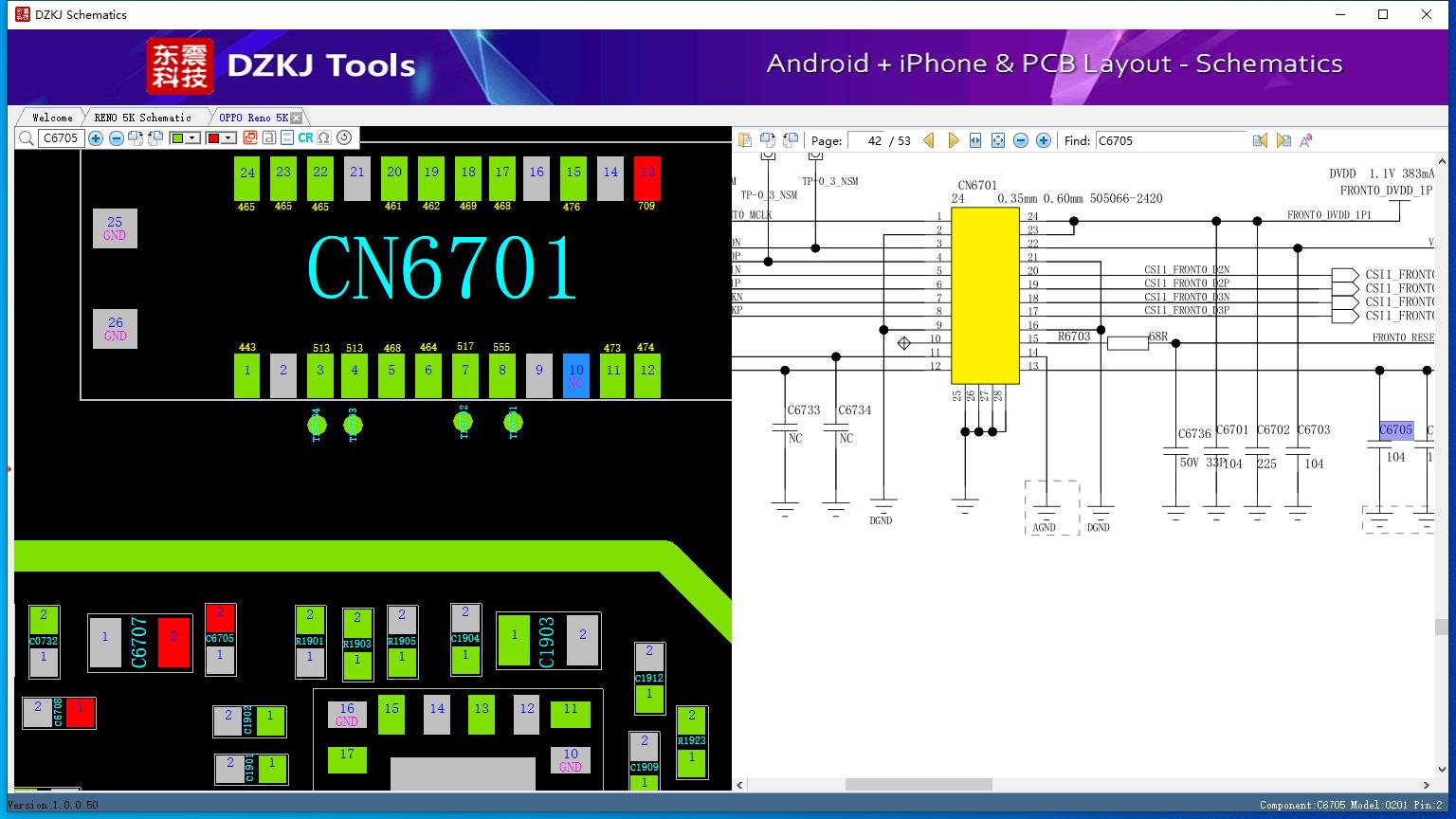Zoom in on the PCB layout view
This screenshot has height=819, width=1456.
coord(96,138)
